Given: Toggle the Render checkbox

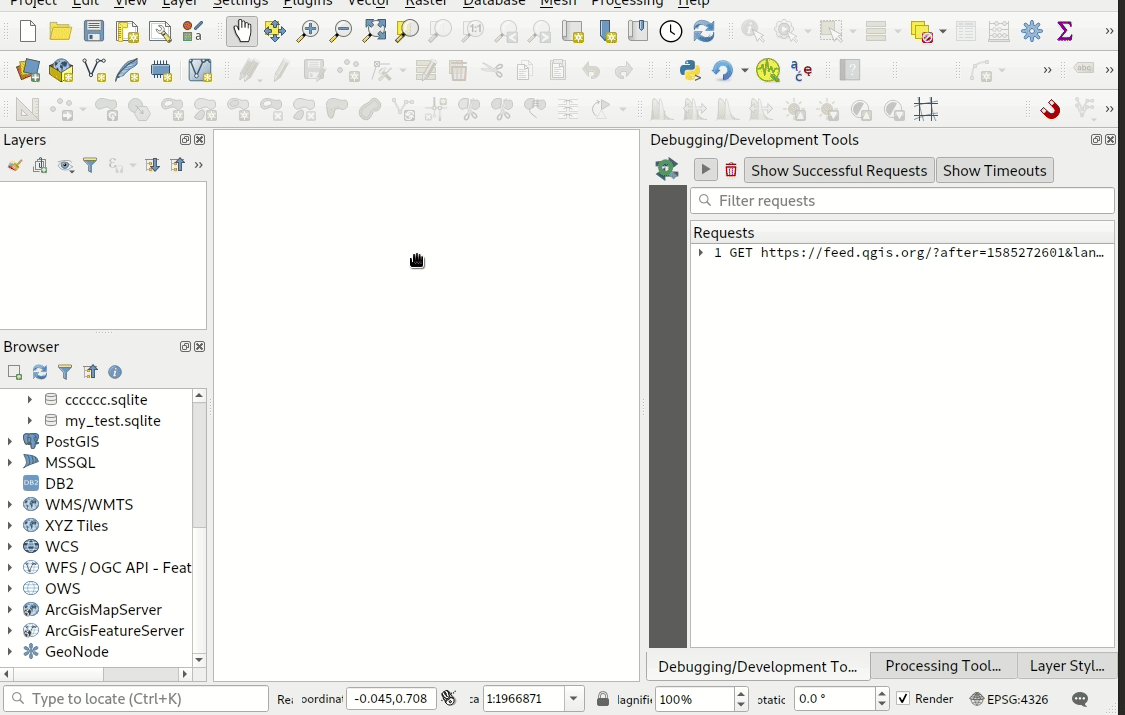Looking at the screenshot, I should 903,699.
